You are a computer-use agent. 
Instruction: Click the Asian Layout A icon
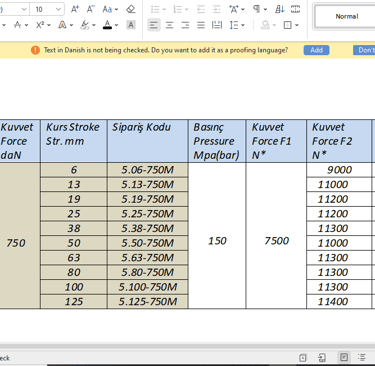coord(234,9)
